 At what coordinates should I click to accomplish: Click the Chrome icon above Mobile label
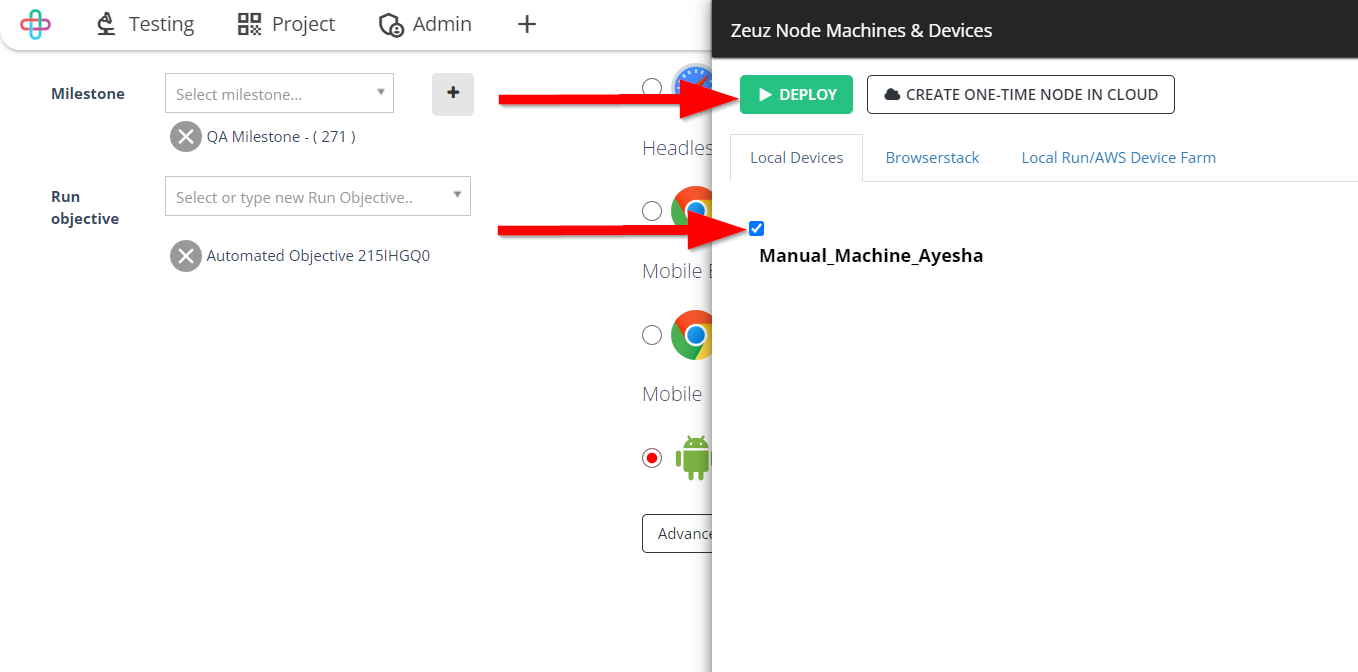tap(692, 335)
